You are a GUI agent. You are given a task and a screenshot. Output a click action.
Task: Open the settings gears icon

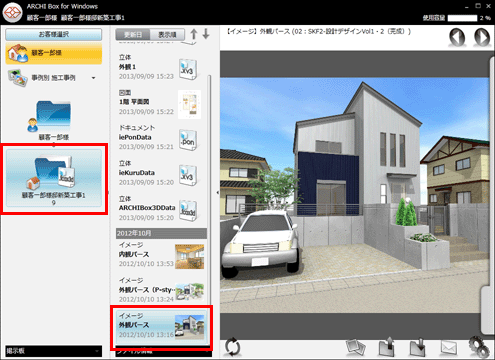point(479,347)
